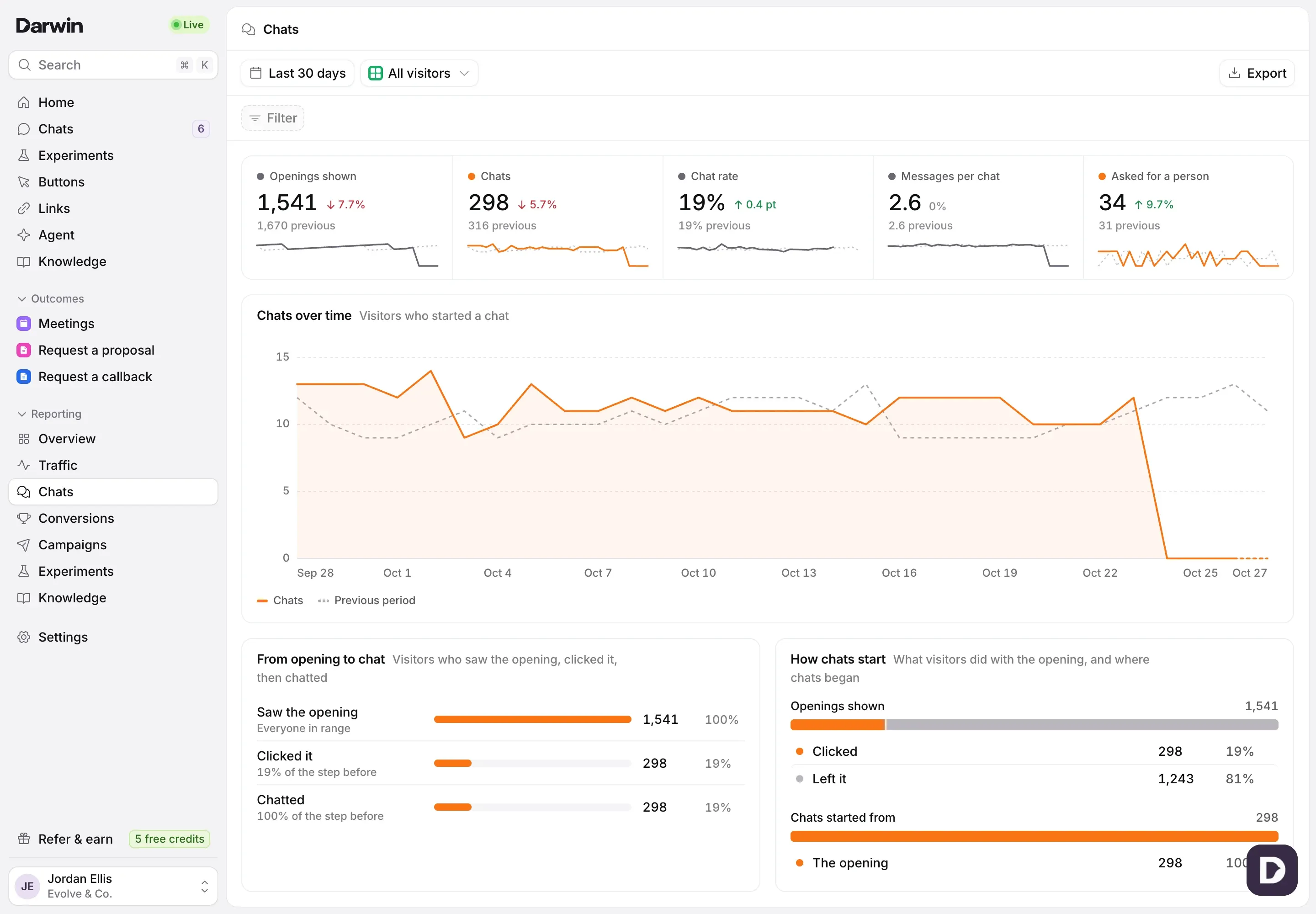
Task: Open Meetings outcome
Action: [x=113, y=324]
